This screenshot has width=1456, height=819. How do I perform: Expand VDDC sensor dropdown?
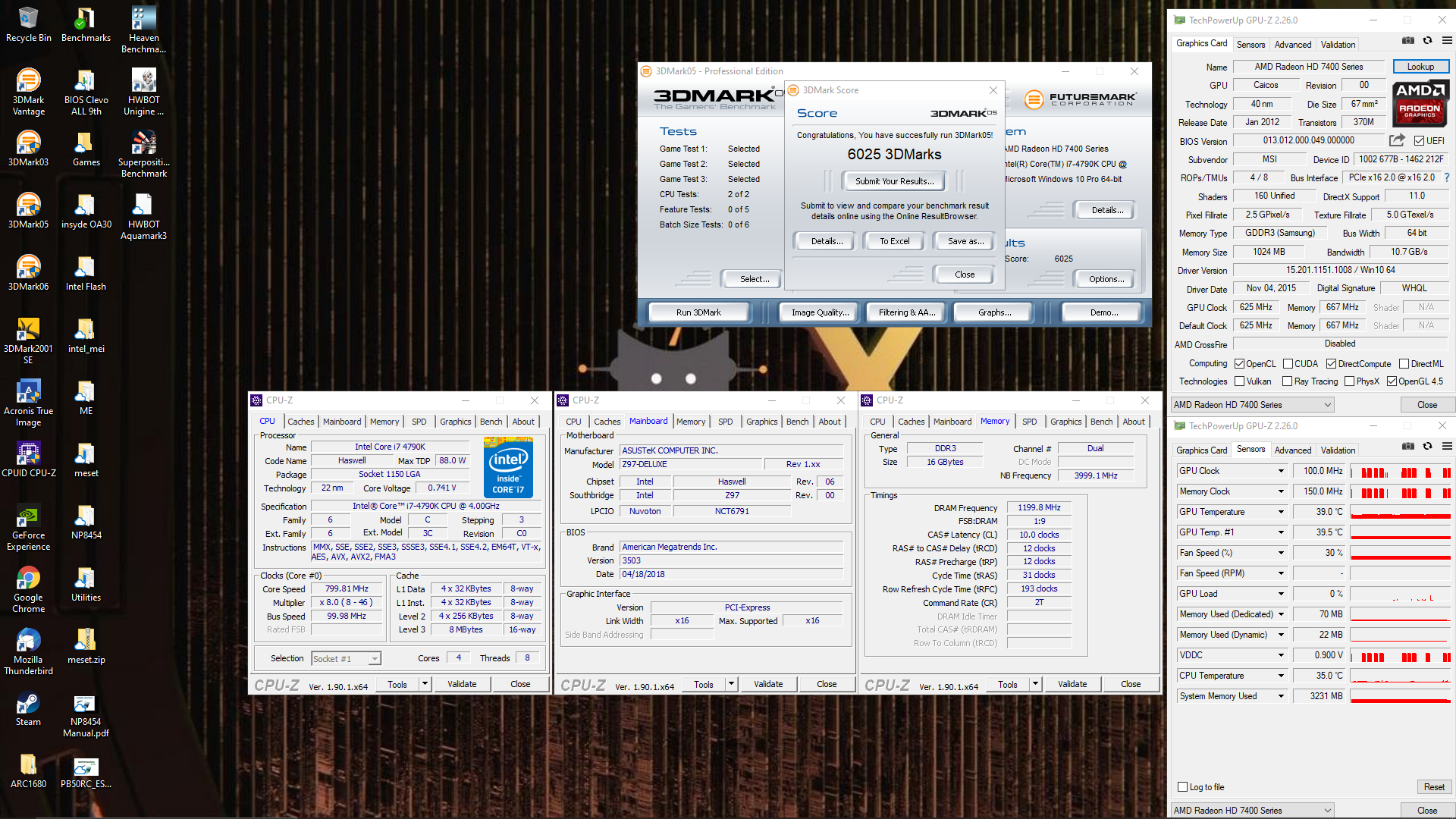tap(1281, 655)
